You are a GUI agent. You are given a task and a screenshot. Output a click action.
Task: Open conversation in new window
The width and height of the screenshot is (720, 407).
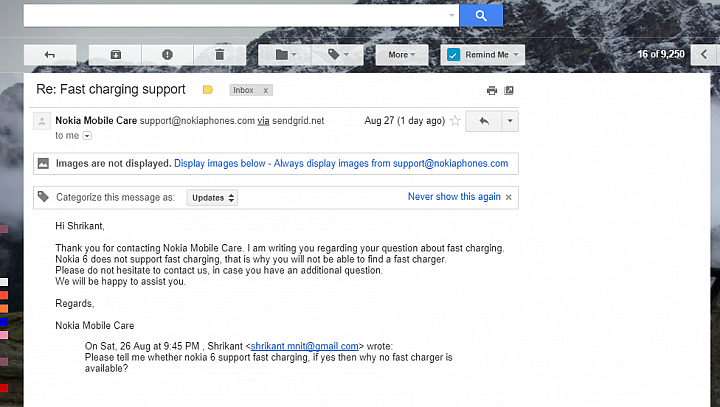[509, 90]
